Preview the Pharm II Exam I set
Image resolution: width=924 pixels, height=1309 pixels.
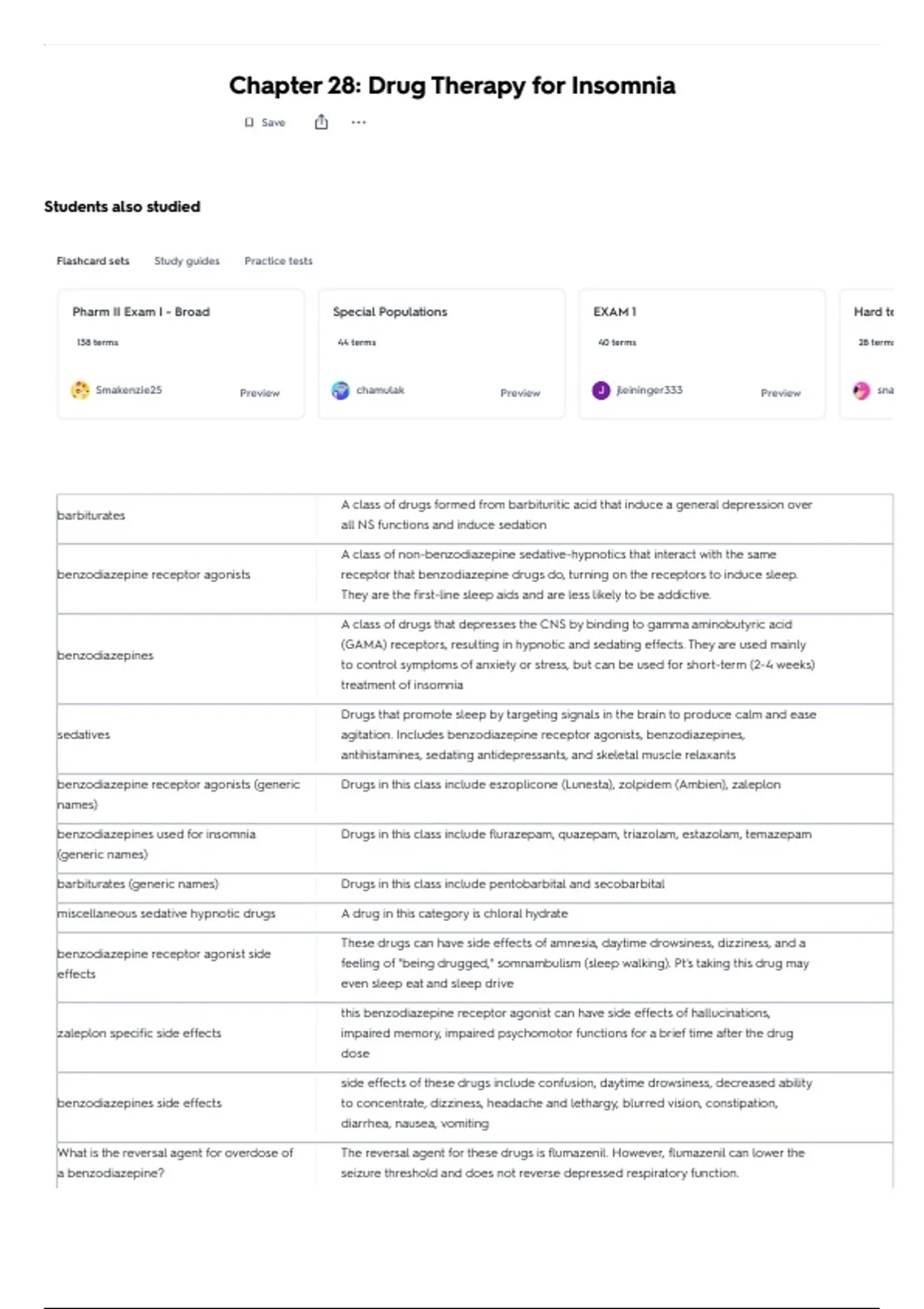pos(259,393)
